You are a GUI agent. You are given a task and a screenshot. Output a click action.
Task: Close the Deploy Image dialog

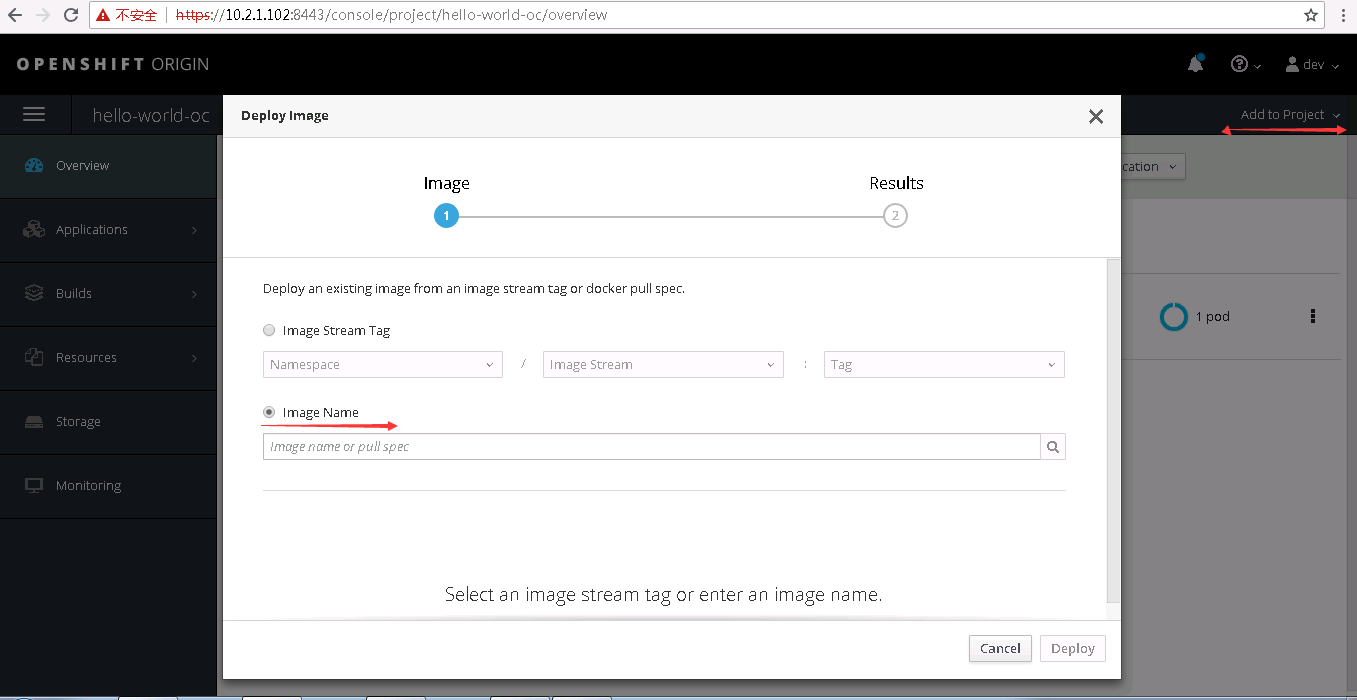[1096, 117]
